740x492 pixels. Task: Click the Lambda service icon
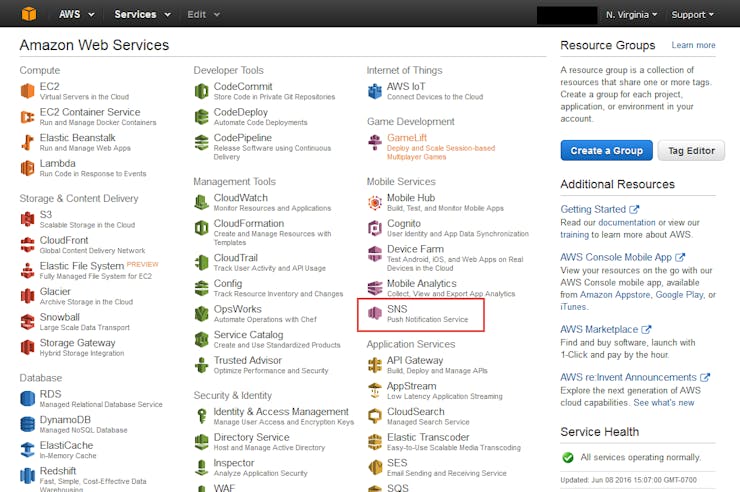point(28,167)
